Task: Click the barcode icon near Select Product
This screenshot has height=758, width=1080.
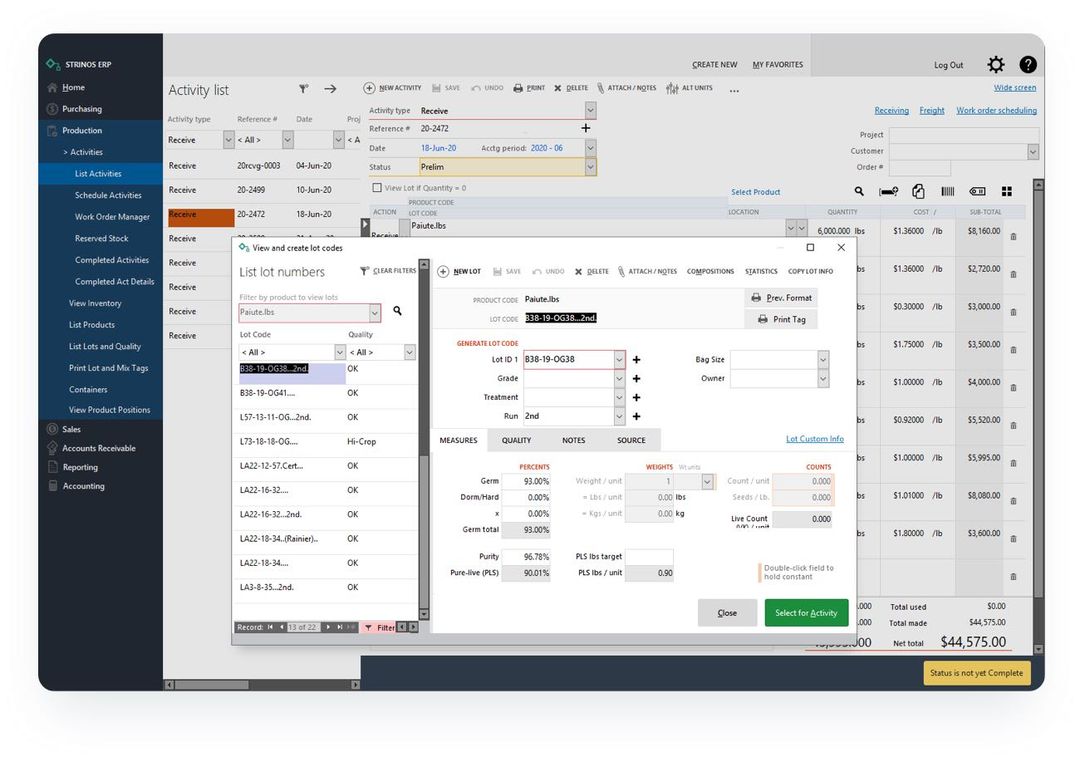Action: click(x=946, y=190)
